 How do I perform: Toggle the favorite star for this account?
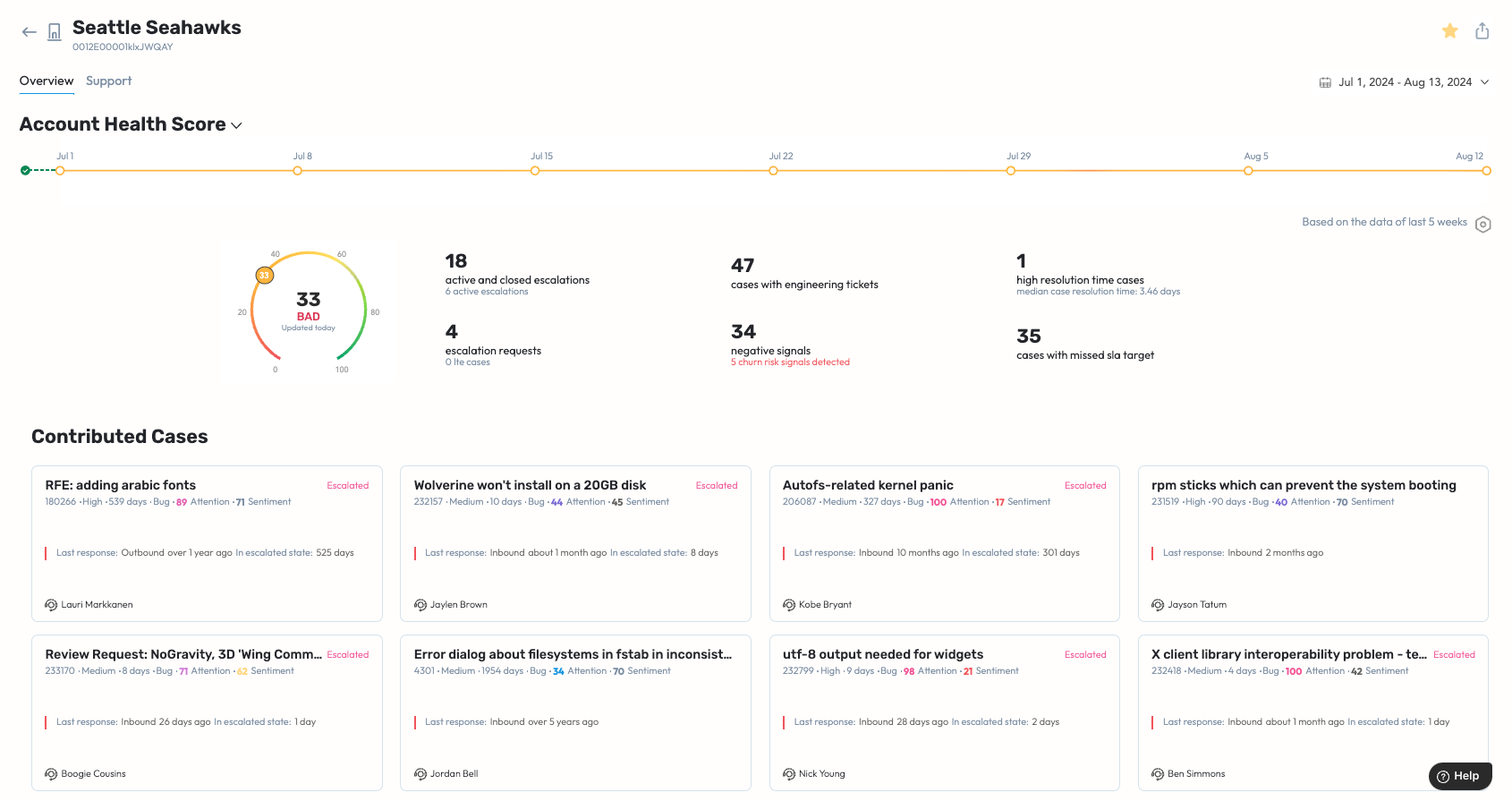click(x=1450, y=30)
